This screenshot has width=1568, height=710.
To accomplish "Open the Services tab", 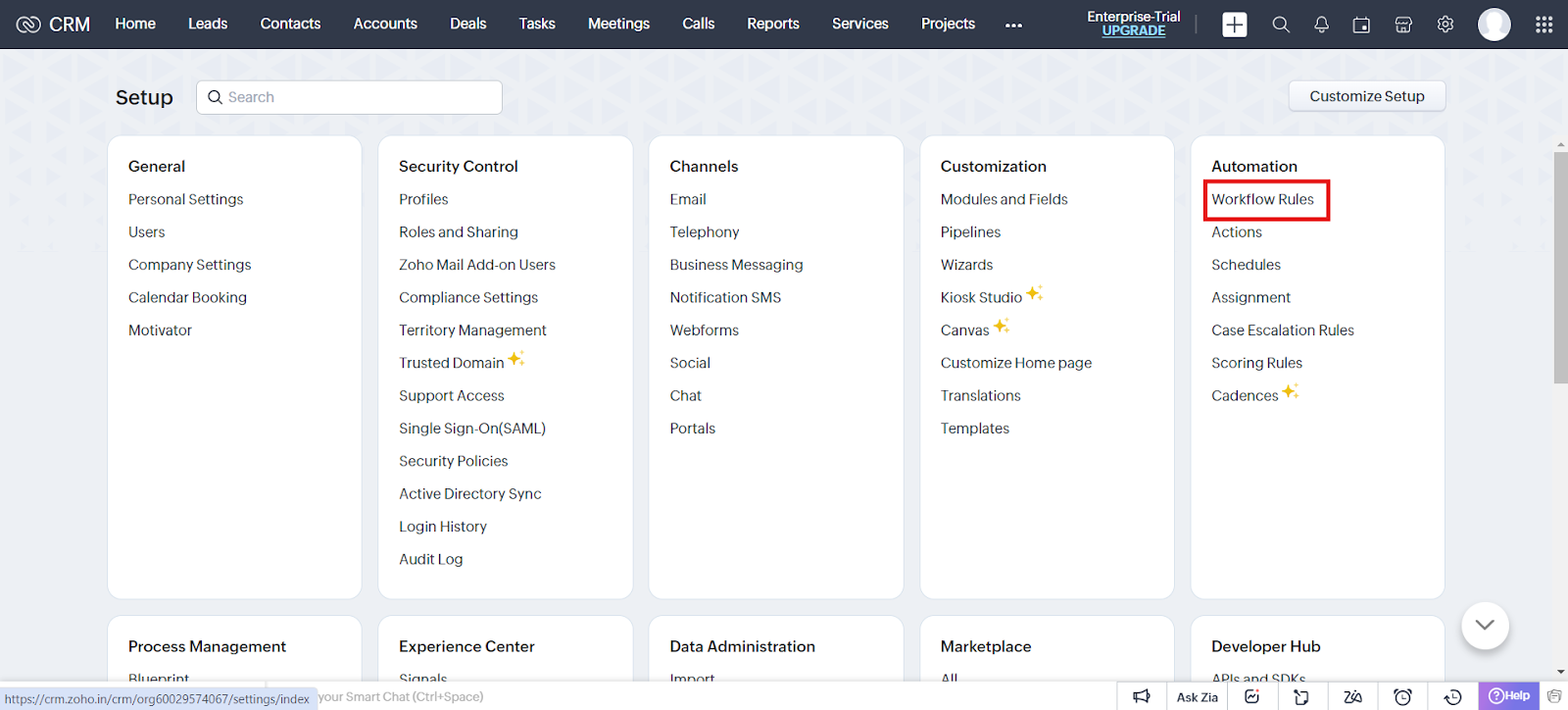I will click(x=860, y=24).
